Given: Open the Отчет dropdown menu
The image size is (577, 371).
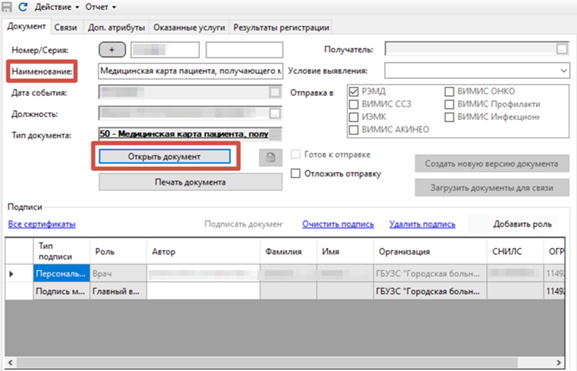Looking at the screenshot, I should click(x=101, y=7).
